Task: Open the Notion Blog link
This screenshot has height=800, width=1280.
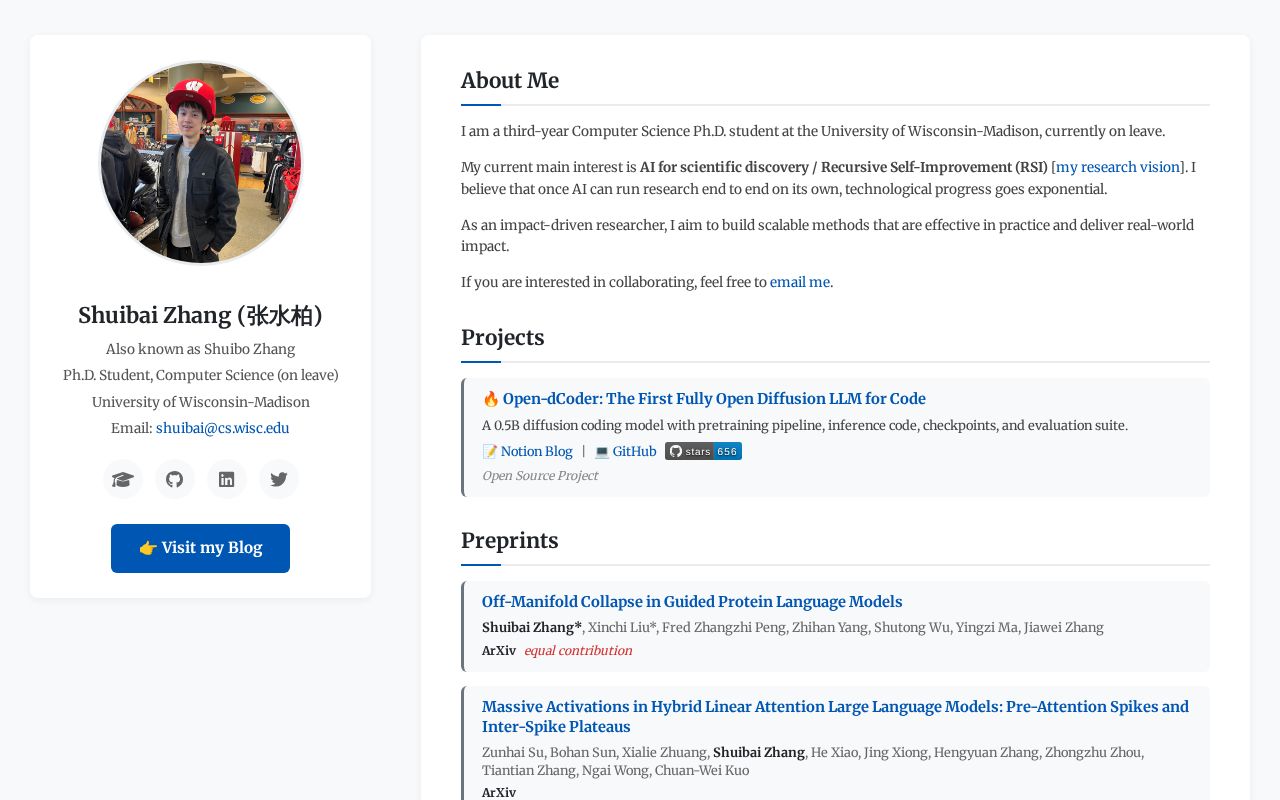Action: (536, 452)
